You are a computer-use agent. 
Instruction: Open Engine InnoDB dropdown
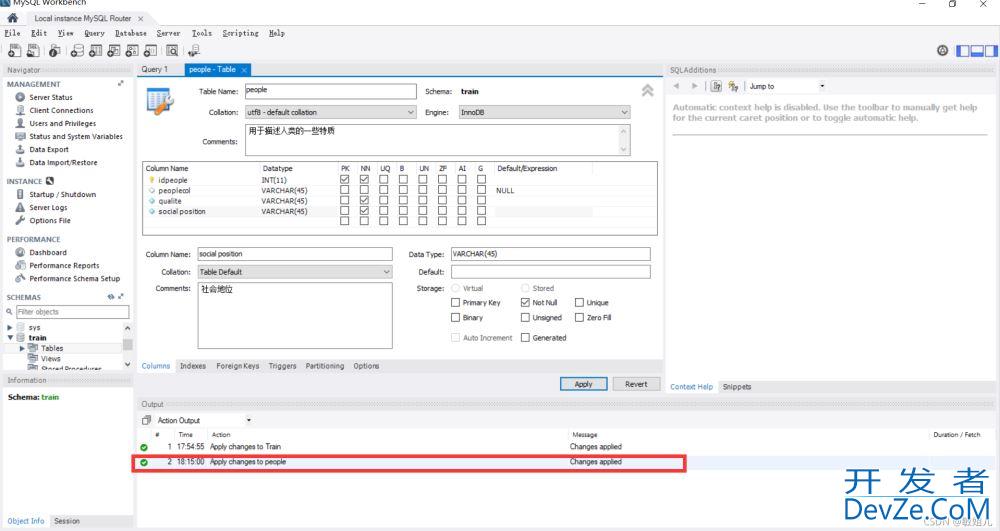(x=545, y=112)
